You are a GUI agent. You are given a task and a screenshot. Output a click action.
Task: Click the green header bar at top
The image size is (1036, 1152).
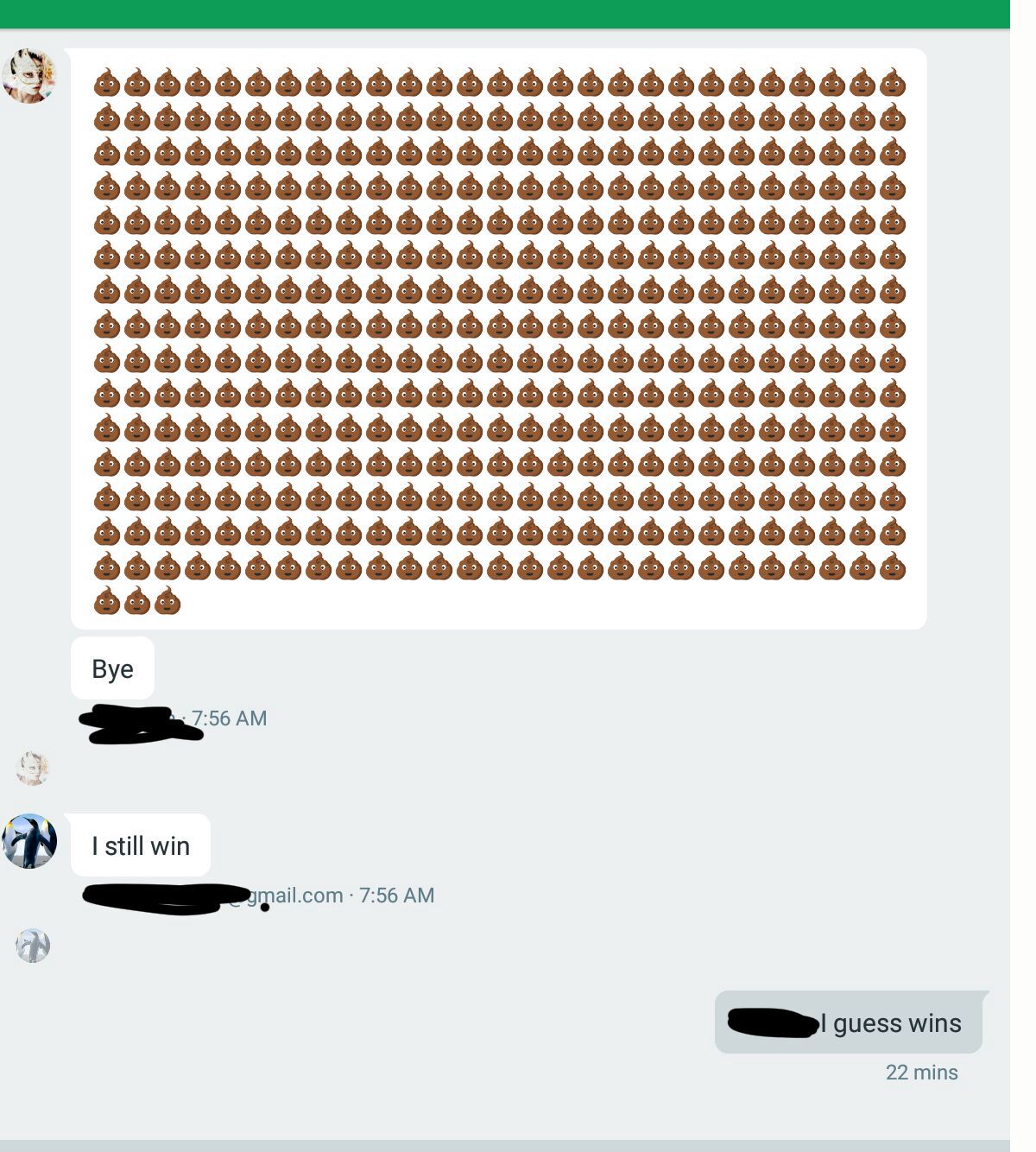[x=505, y=14]
